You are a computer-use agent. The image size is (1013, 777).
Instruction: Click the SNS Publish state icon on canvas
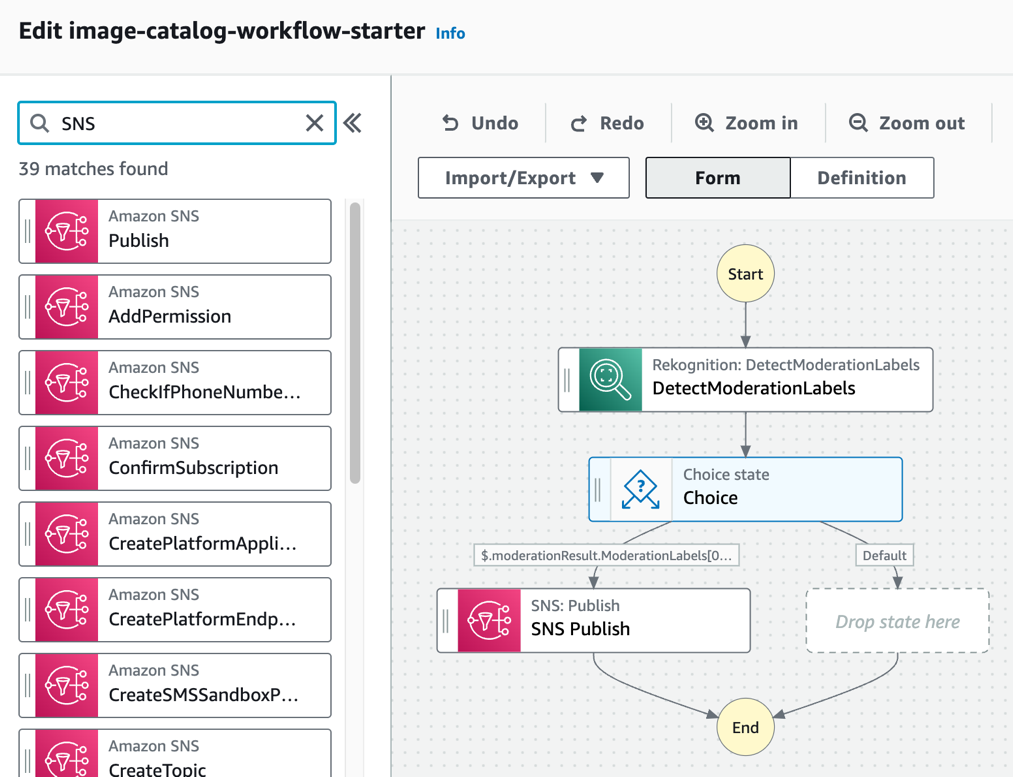point(489,620)
